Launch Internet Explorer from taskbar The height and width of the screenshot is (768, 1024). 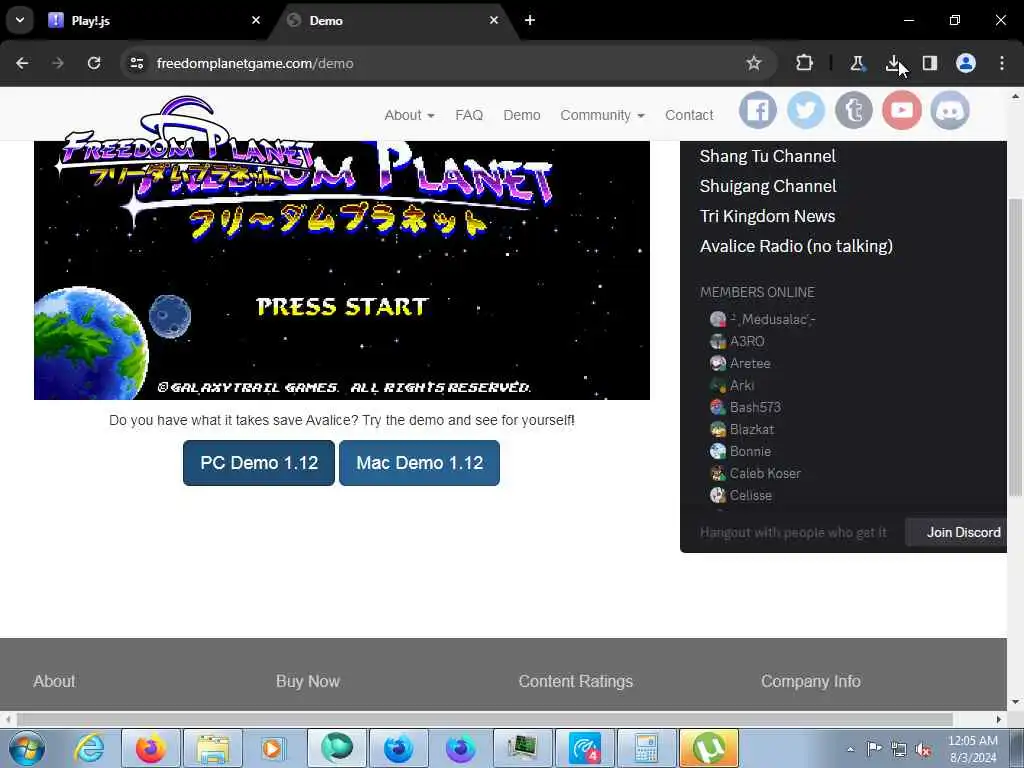[x=89, y=748]
